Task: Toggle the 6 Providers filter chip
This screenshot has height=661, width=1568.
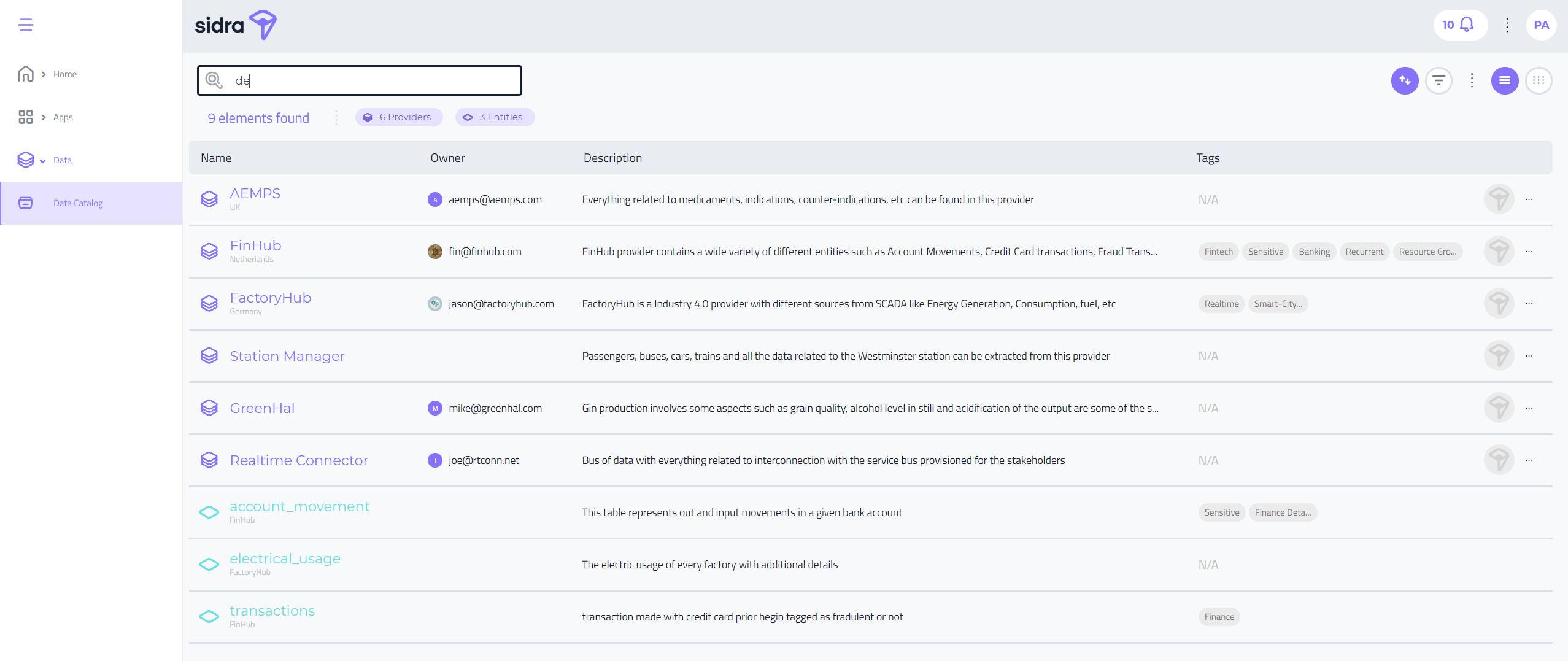Action: (398, 117)
